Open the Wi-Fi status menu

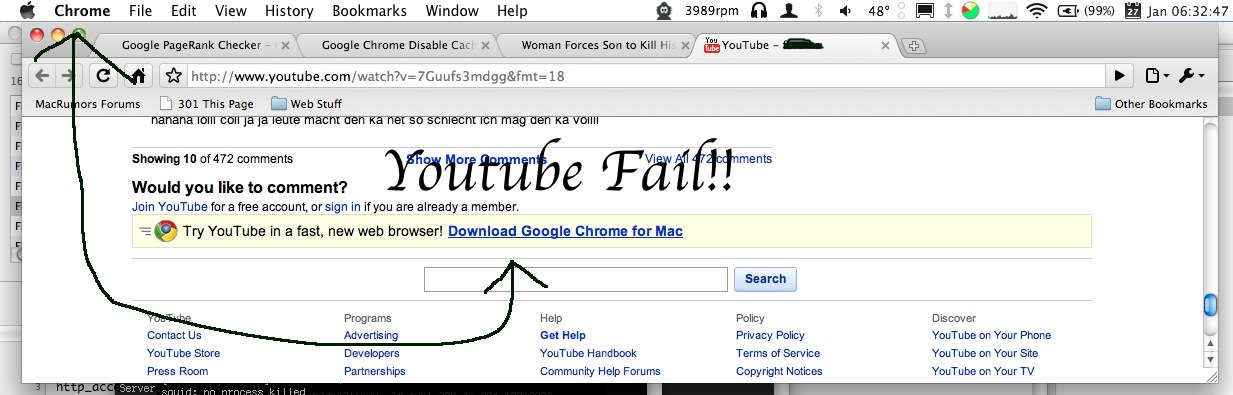[x=1037, y=11]
